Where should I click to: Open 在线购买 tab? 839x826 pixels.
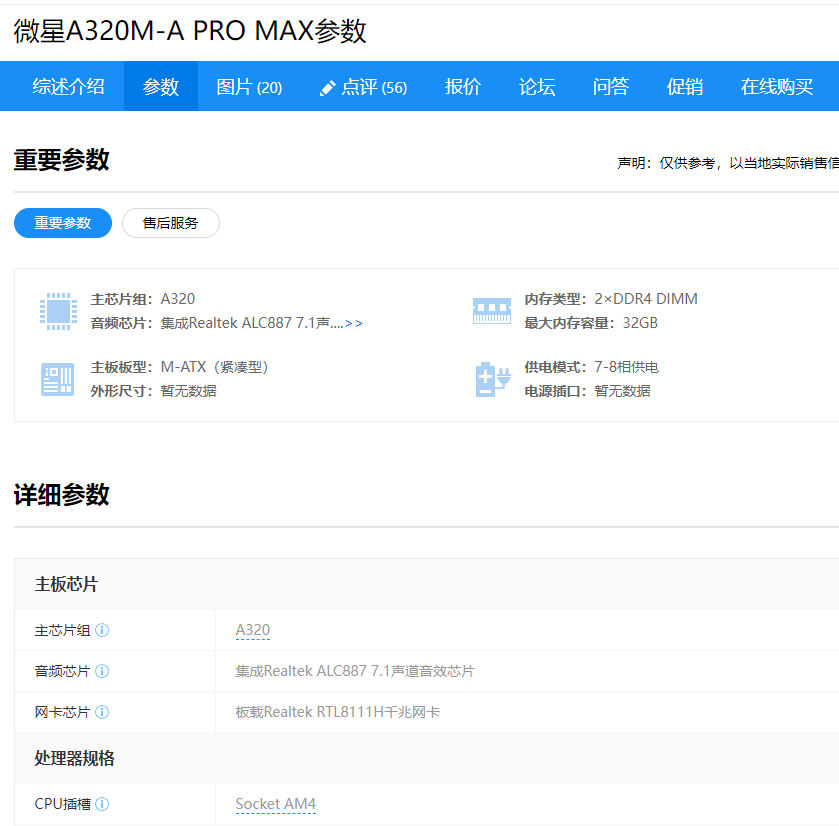pyautogui.click(x=777, y=86)
